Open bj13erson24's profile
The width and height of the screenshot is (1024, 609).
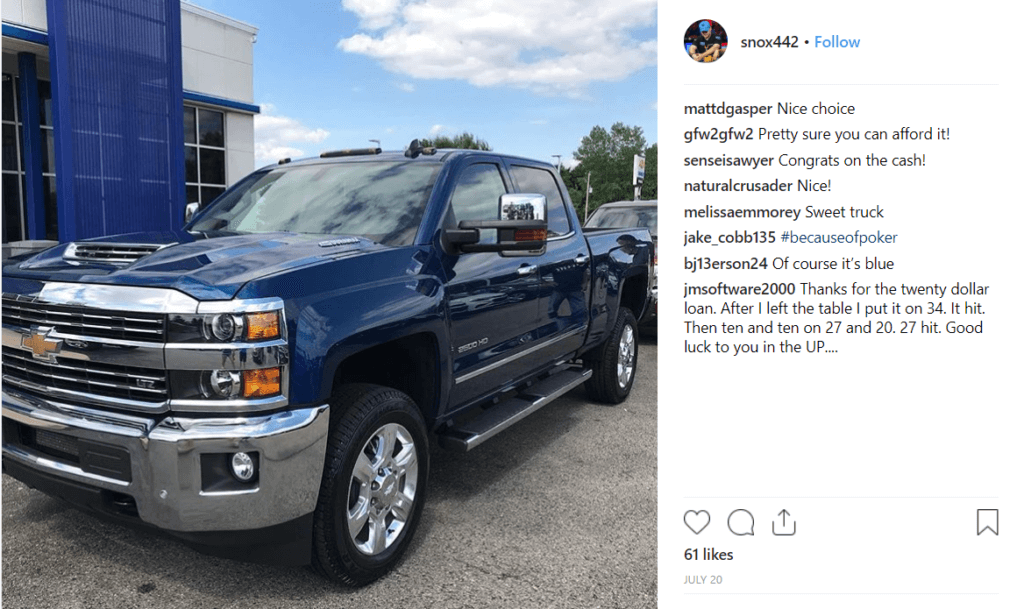[x=725, y=263]
